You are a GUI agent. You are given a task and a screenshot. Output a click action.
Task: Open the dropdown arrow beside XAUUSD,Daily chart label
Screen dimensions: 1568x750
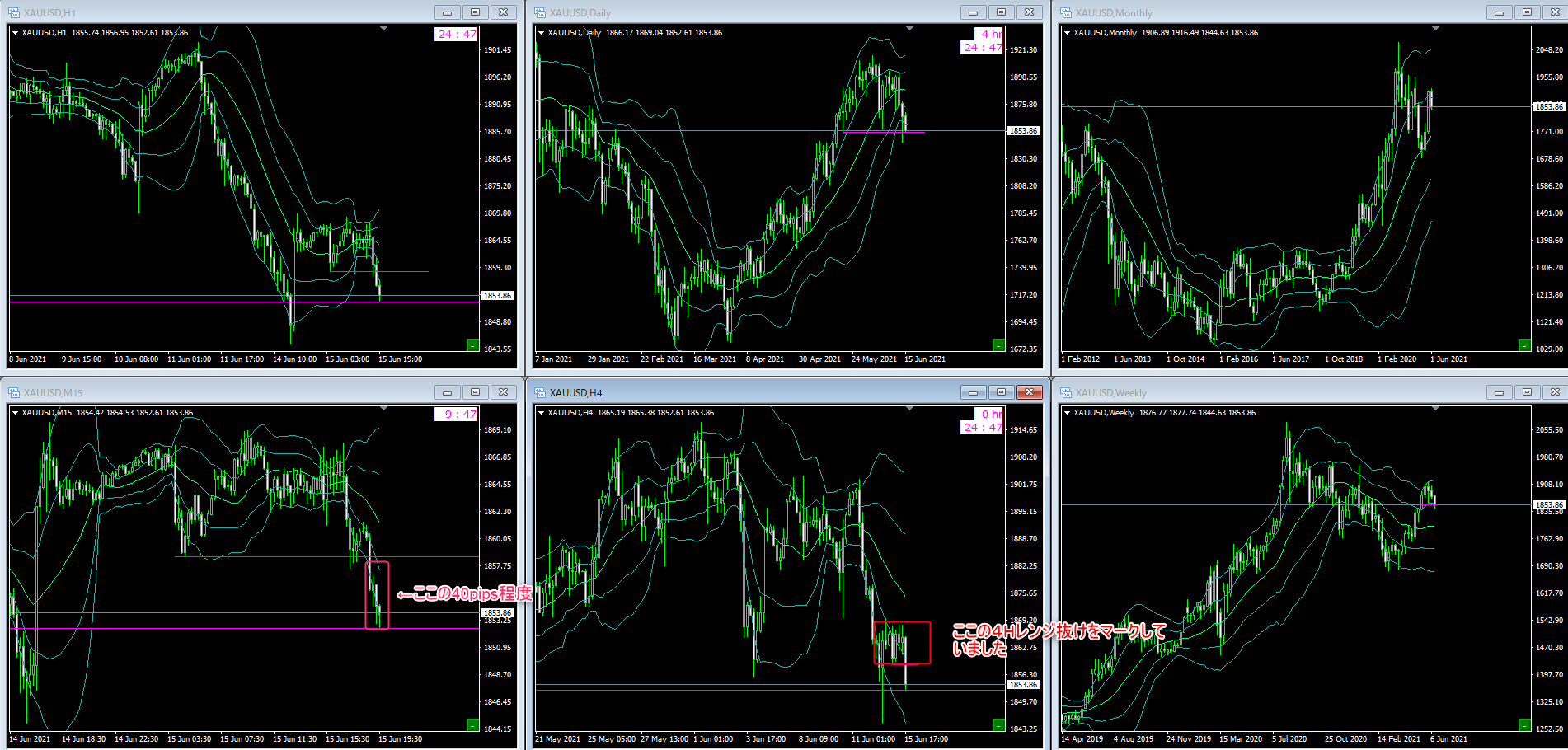(x=542, y=33)
